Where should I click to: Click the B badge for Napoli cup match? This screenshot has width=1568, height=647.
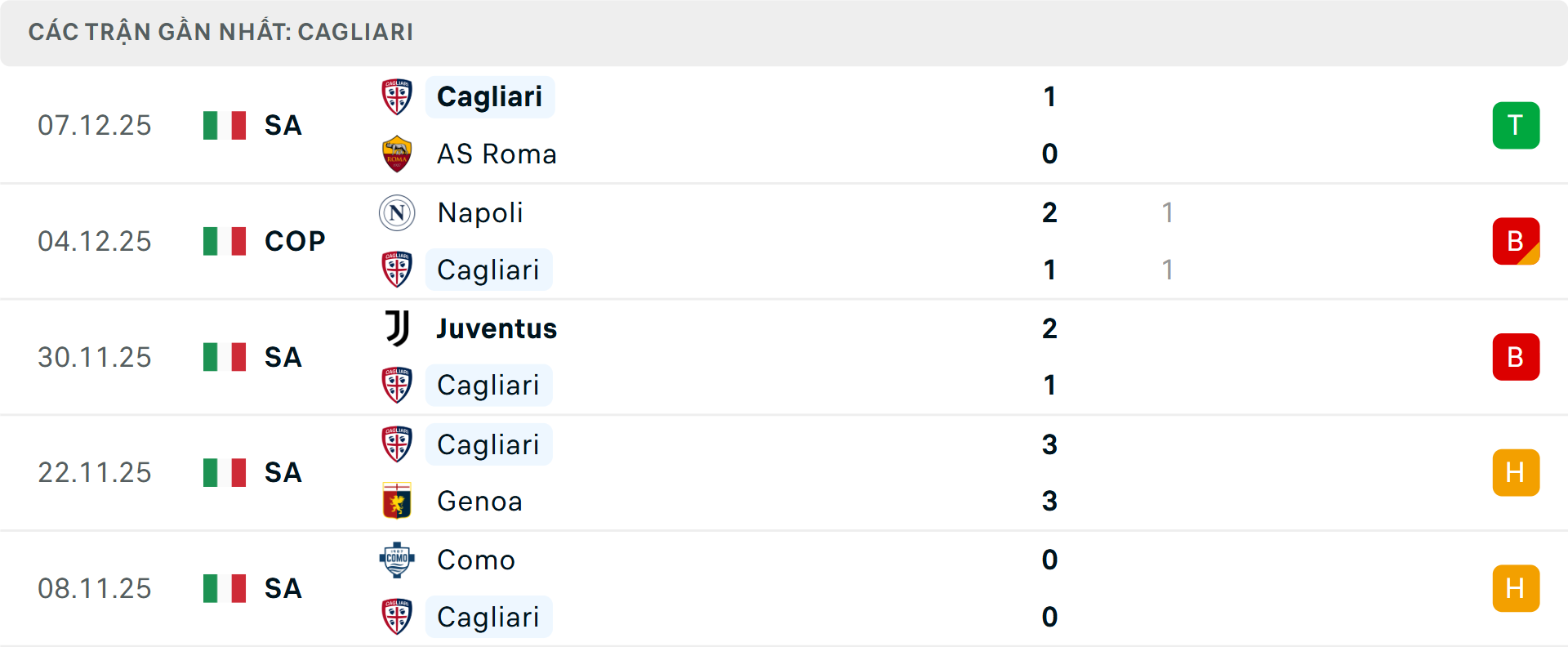click(x=1516, y=241)
